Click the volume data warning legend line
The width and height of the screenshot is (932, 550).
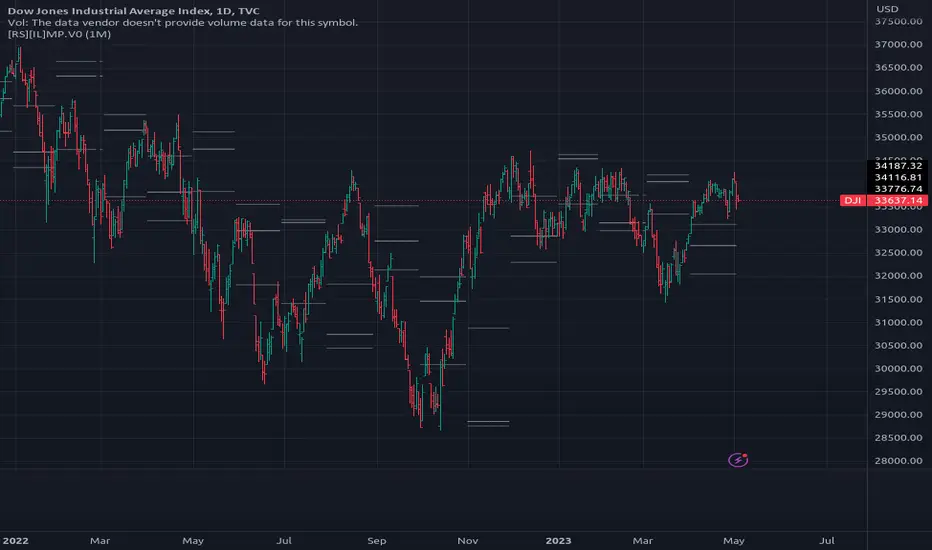(183, 23)
